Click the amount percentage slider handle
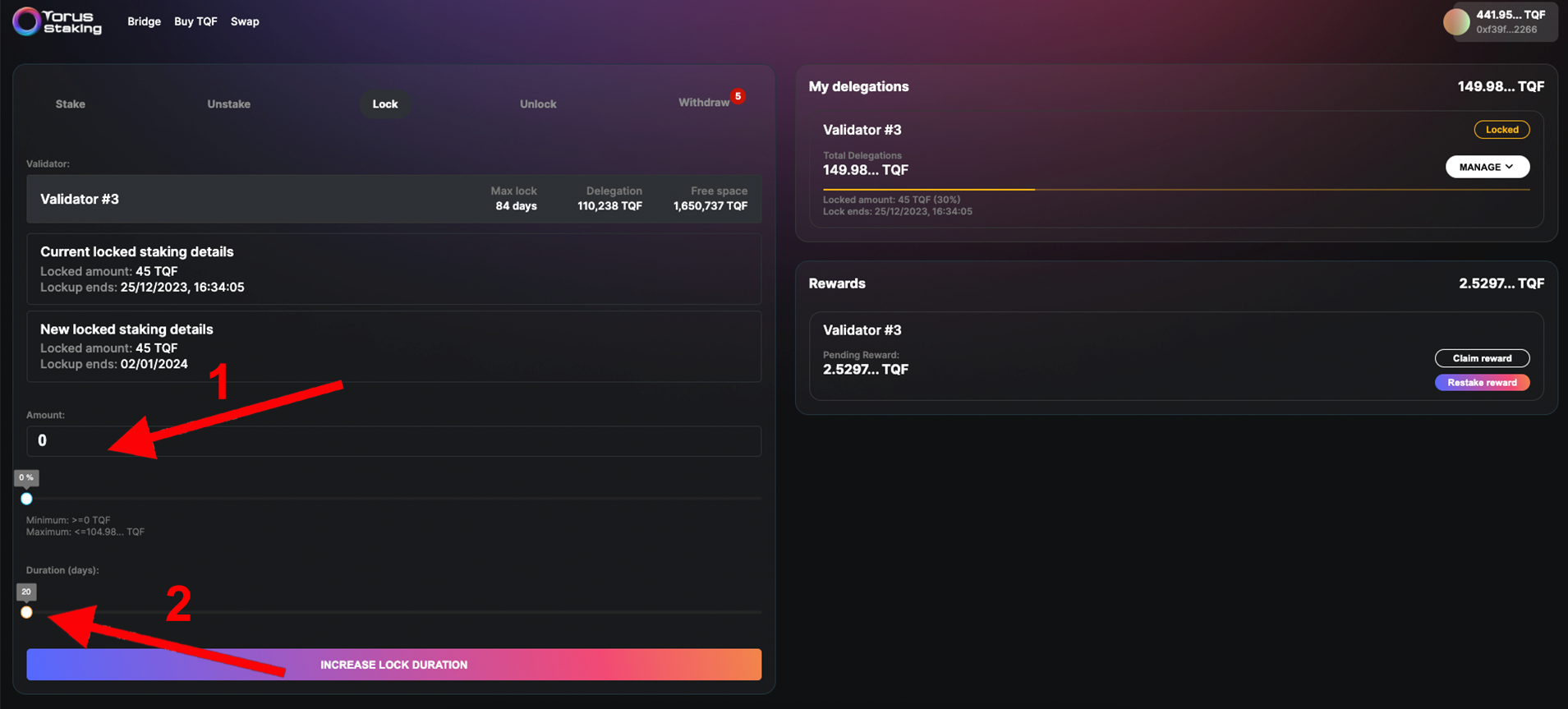This screenshot has width=1568, height=709. [26, 499]
